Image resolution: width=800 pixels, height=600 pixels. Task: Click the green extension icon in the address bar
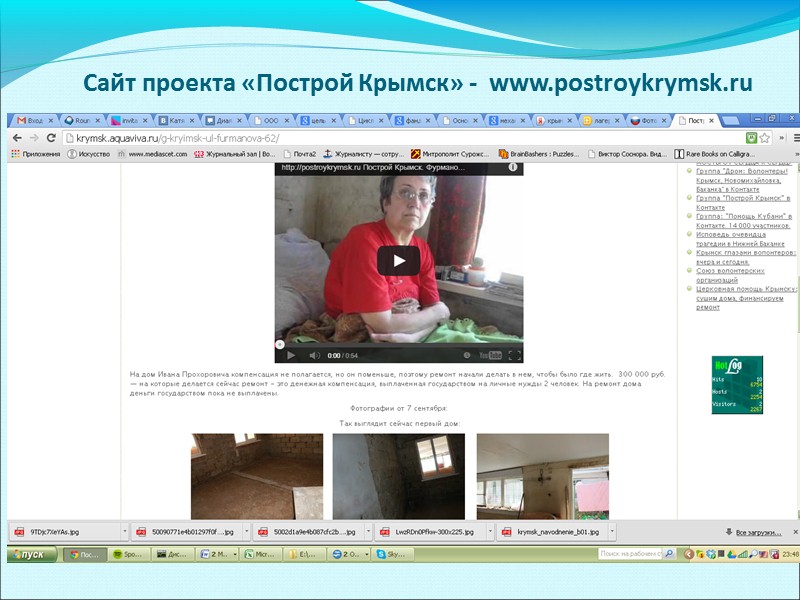tap(751, 138)
